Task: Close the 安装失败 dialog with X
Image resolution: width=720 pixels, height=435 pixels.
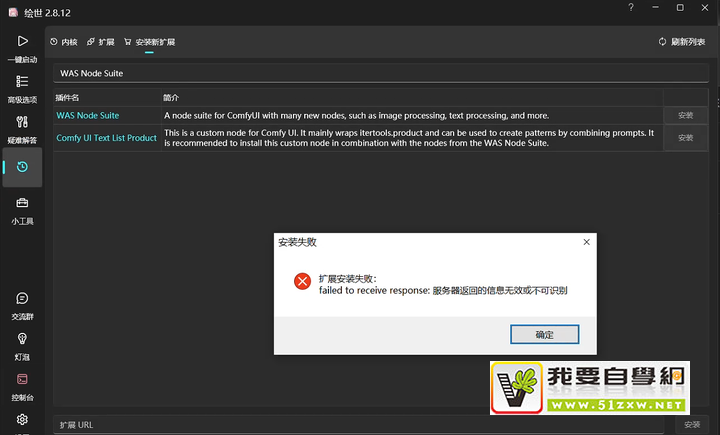Action: [x=587, y=242]
